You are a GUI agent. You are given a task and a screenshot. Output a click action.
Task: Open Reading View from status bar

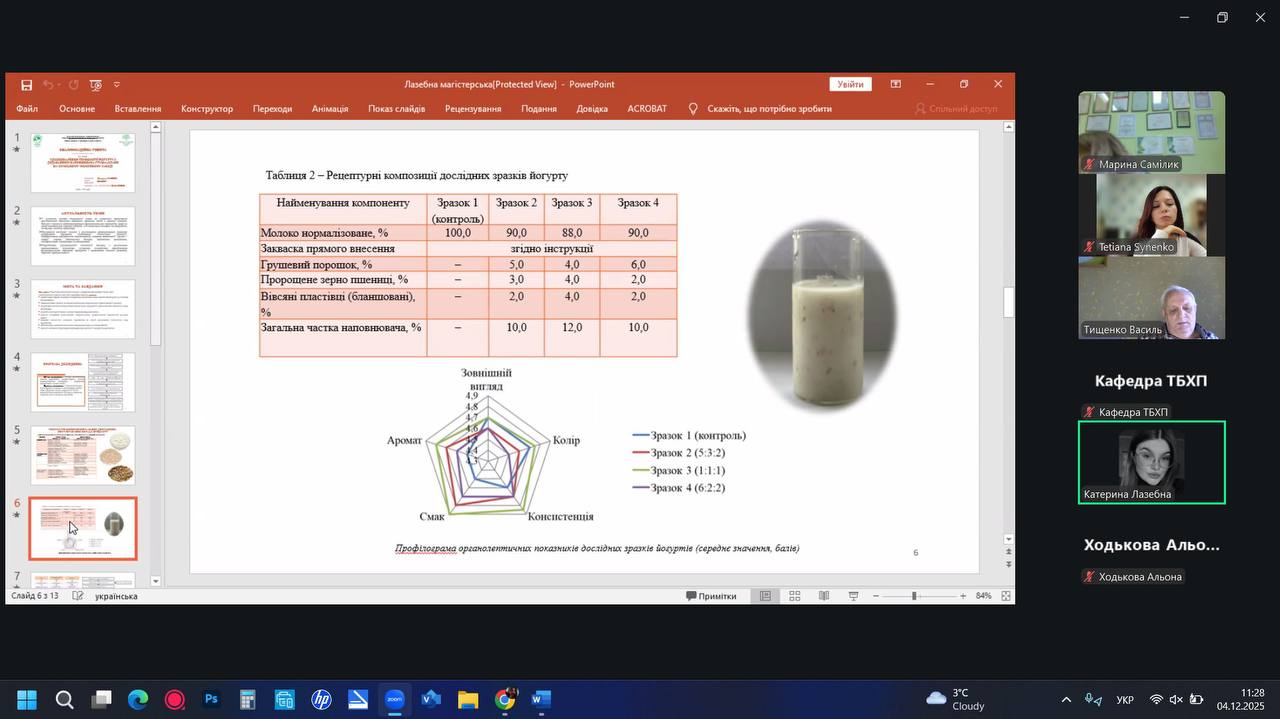click(824, 596)
